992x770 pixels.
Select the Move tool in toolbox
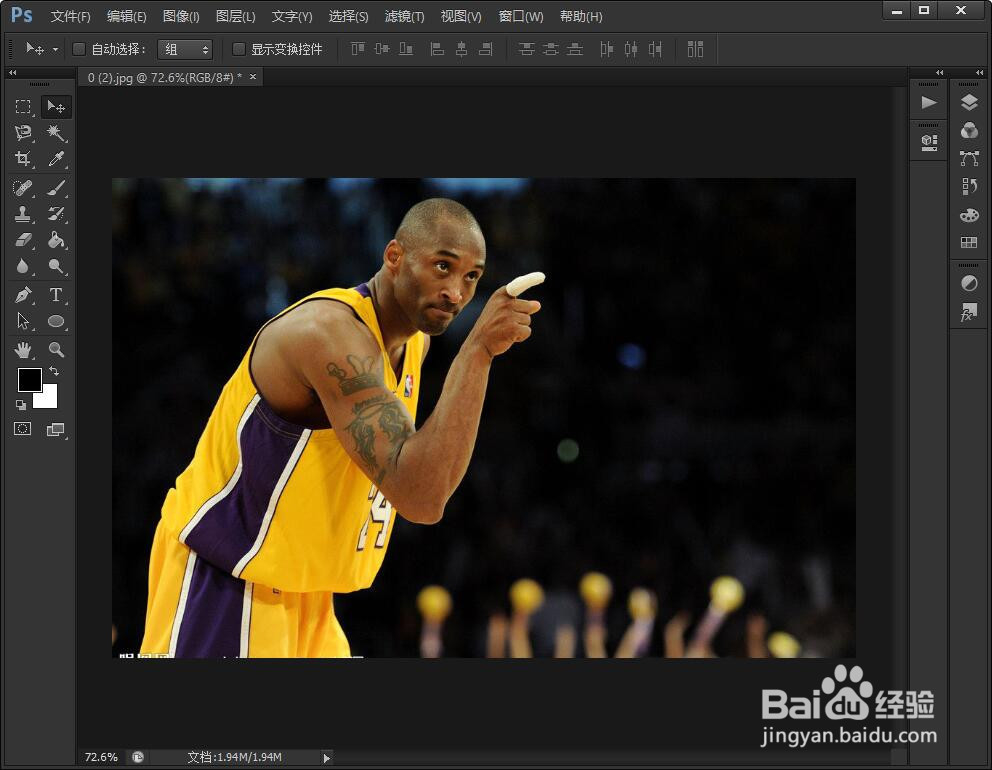tap(56, 107)
